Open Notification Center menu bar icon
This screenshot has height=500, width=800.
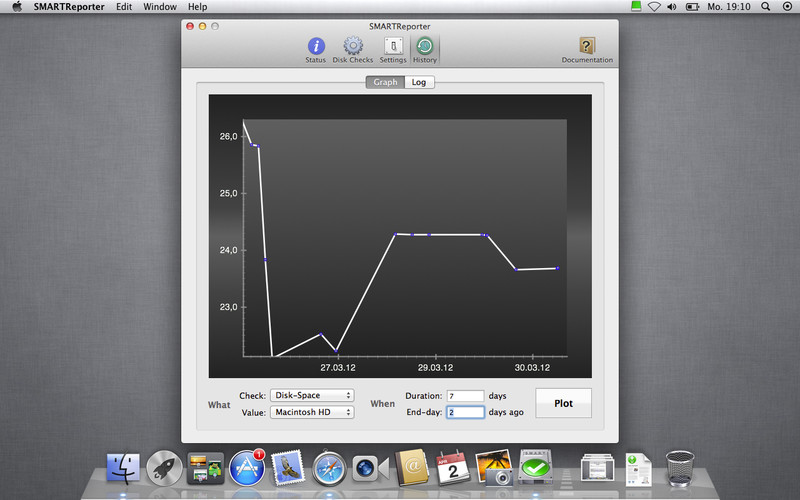[x=787, y=7]
